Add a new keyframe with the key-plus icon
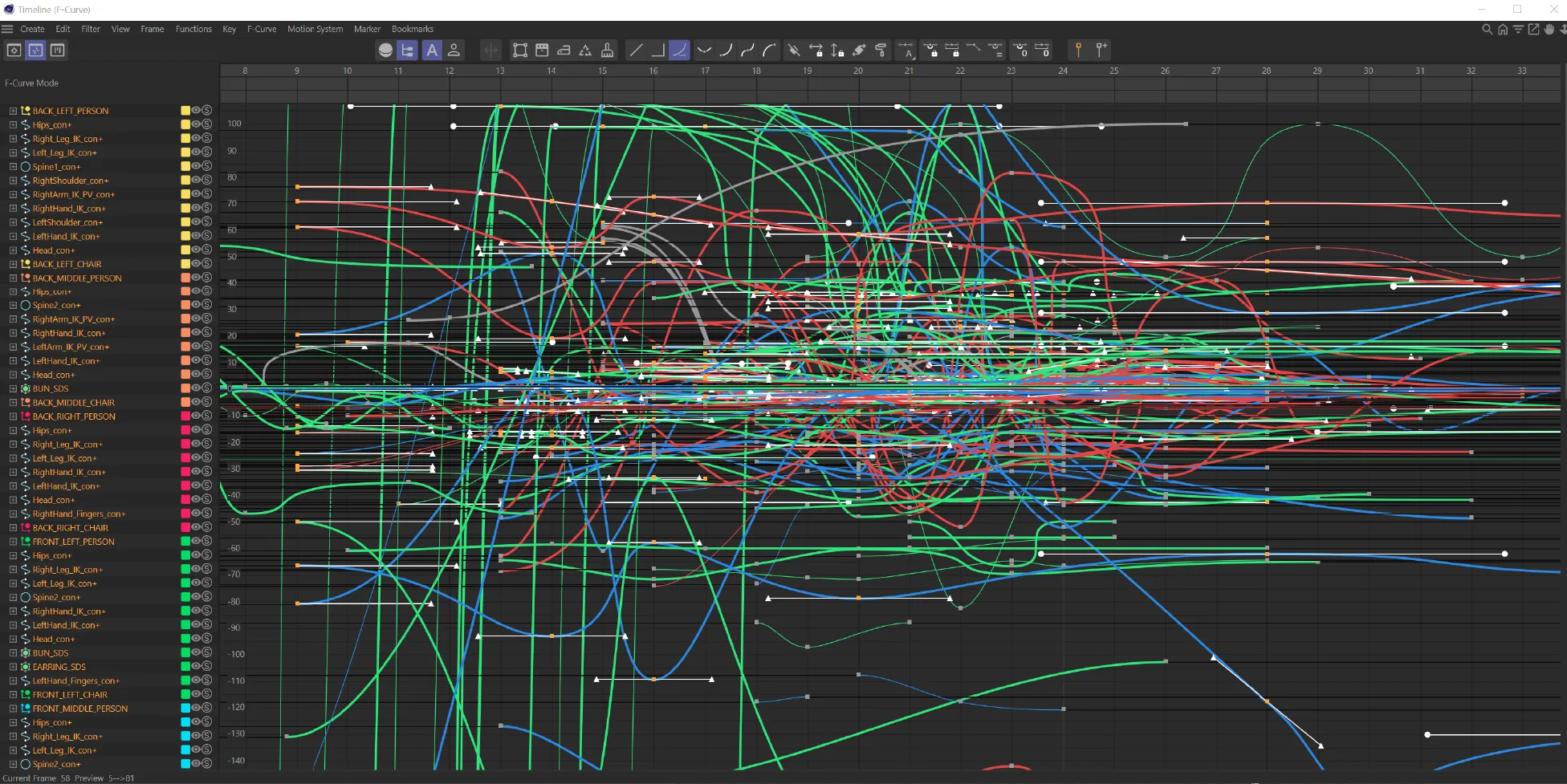Viewport: 1567px width, 784px height. (x=1101, y=50)
